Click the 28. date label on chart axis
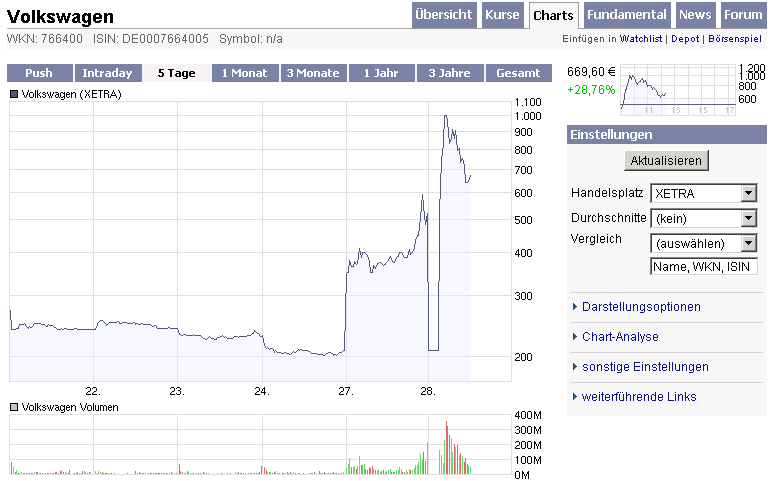The image size is (772, 481). coord(428,391)
